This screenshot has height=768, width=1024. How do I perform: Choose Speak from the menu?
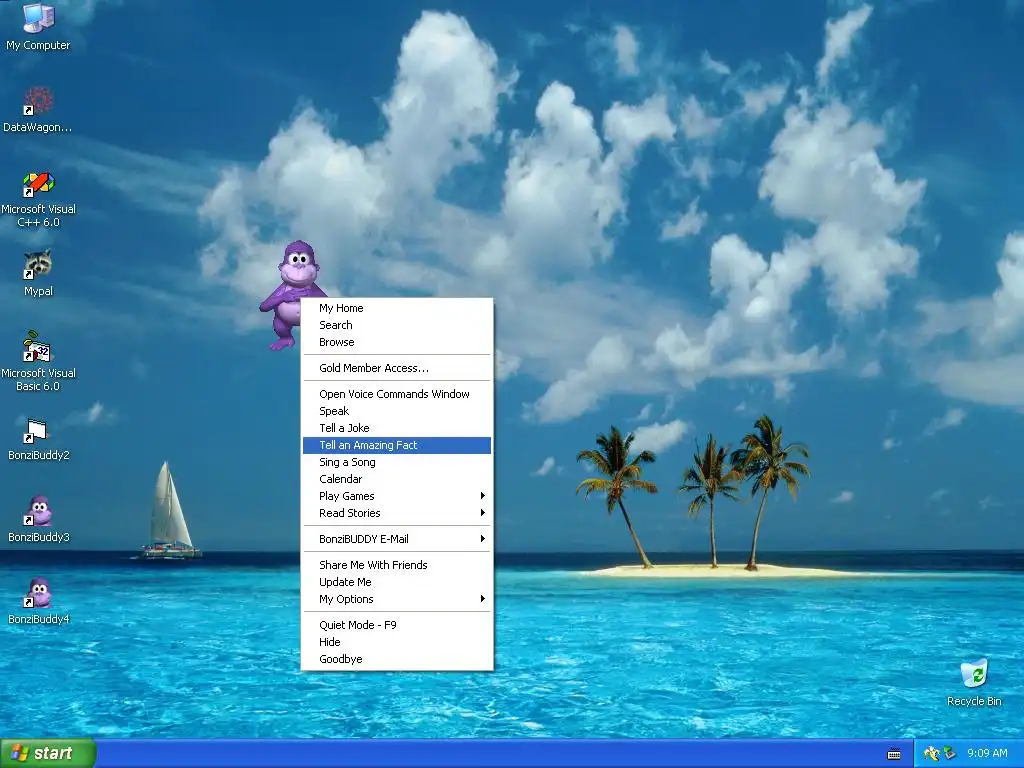click(x=397, y=411)
